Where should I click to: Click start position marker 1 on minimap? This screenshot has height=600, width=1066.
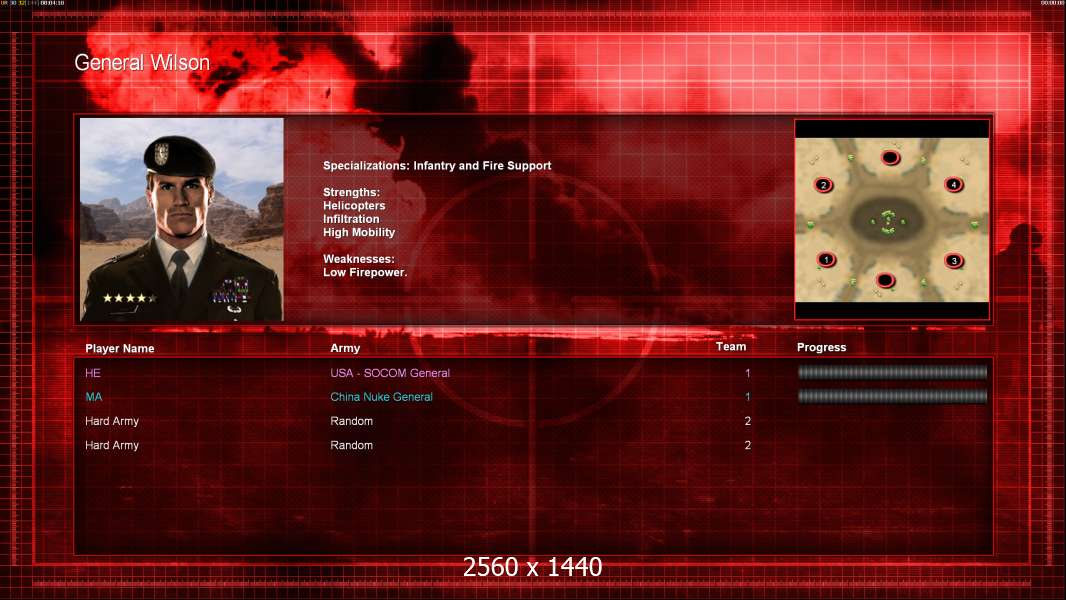pyautogui.click(x=826, y=260)
